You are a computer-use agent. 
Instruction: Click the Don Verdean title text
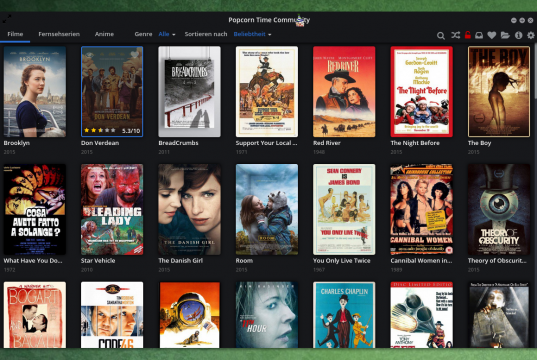(x=100, y=143)
